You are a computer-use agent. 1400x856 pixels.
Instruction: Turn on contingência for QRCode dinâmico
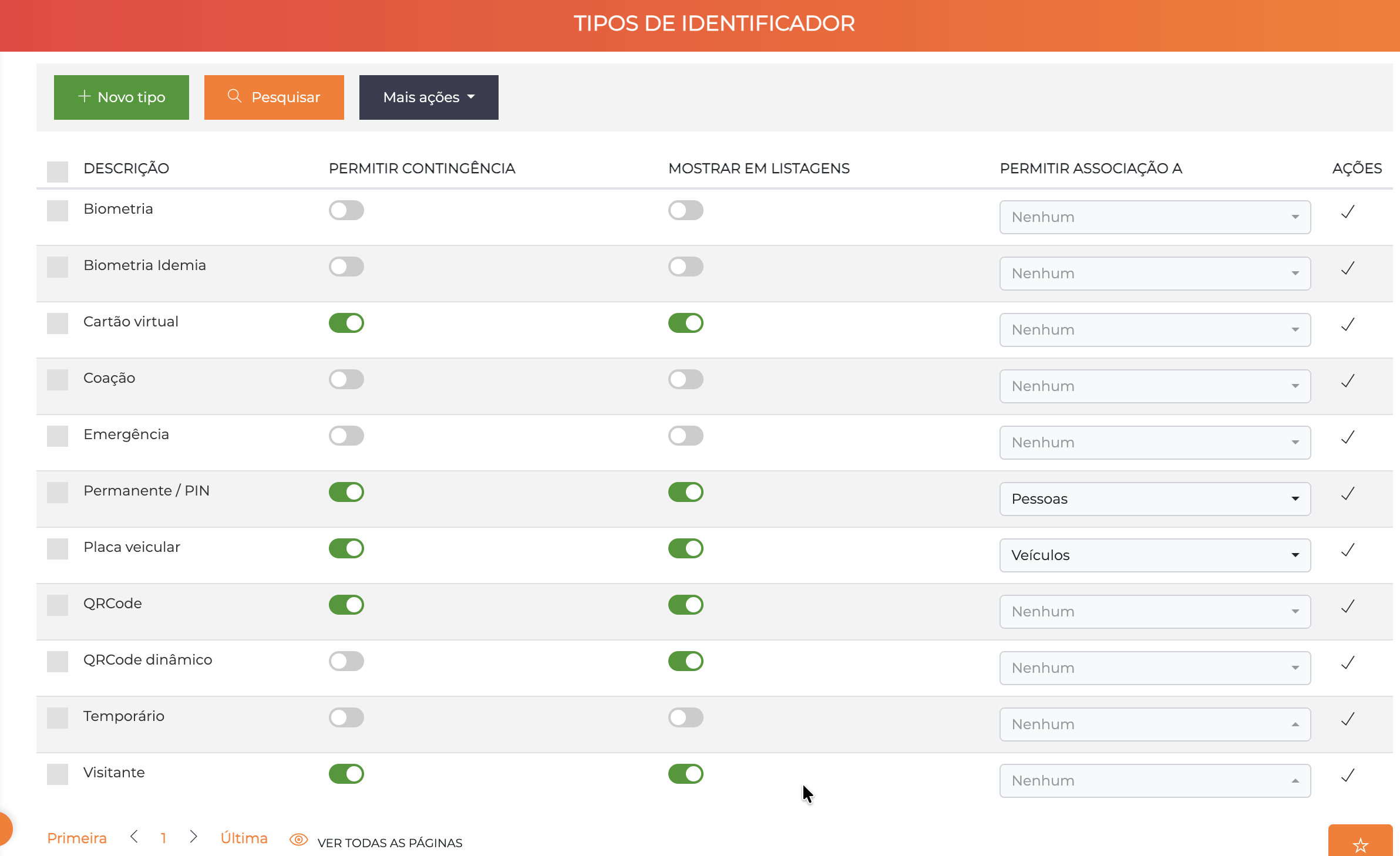[x=346, y=661]
